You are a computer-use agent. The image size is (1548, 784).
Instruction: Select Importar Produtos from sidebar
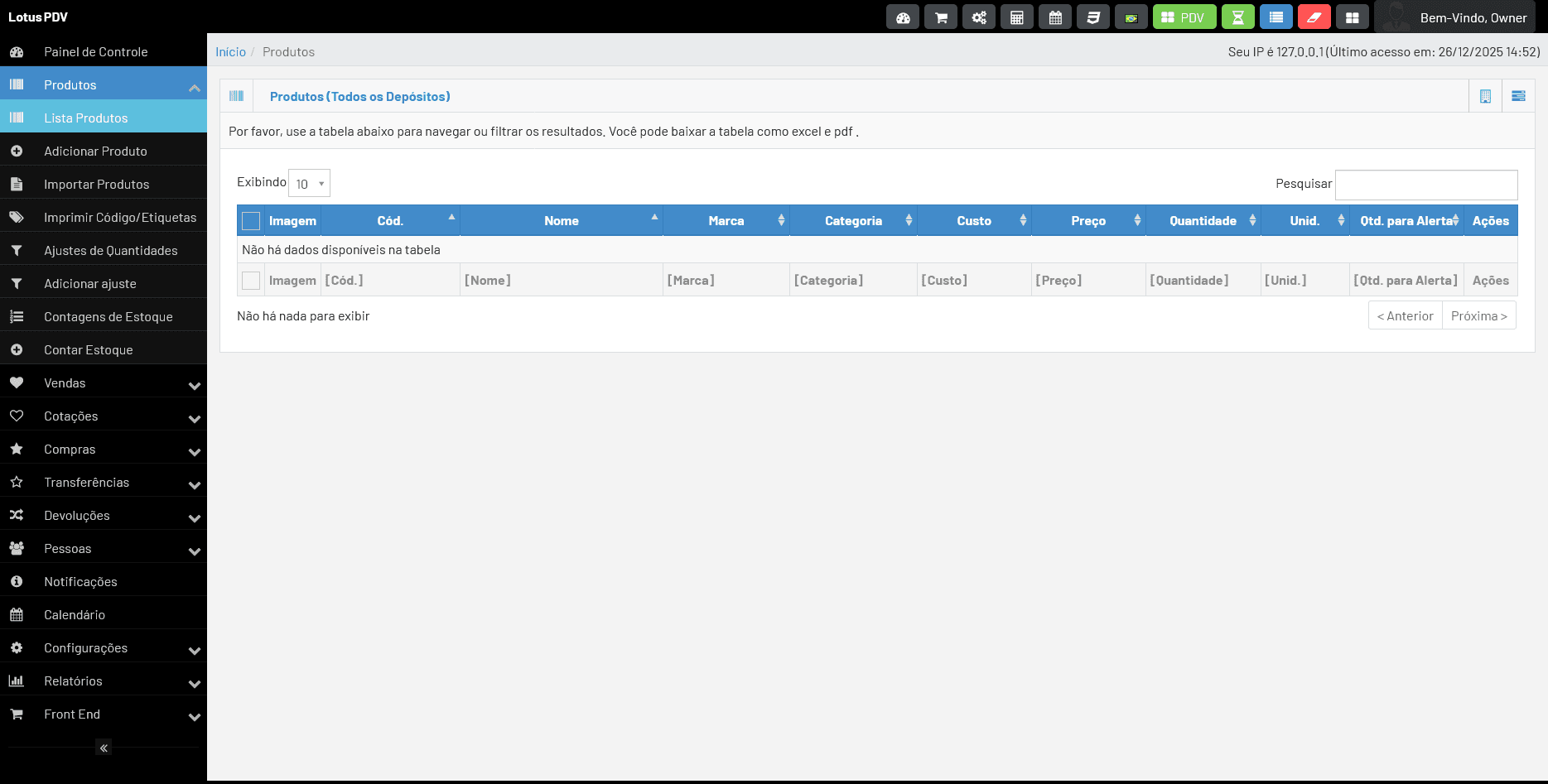(x=96, y=185)
